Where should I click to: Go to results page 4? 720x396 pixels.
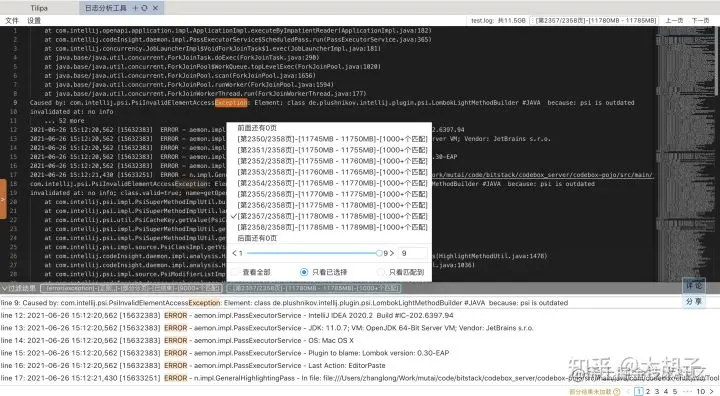click(x=666, y=391)
